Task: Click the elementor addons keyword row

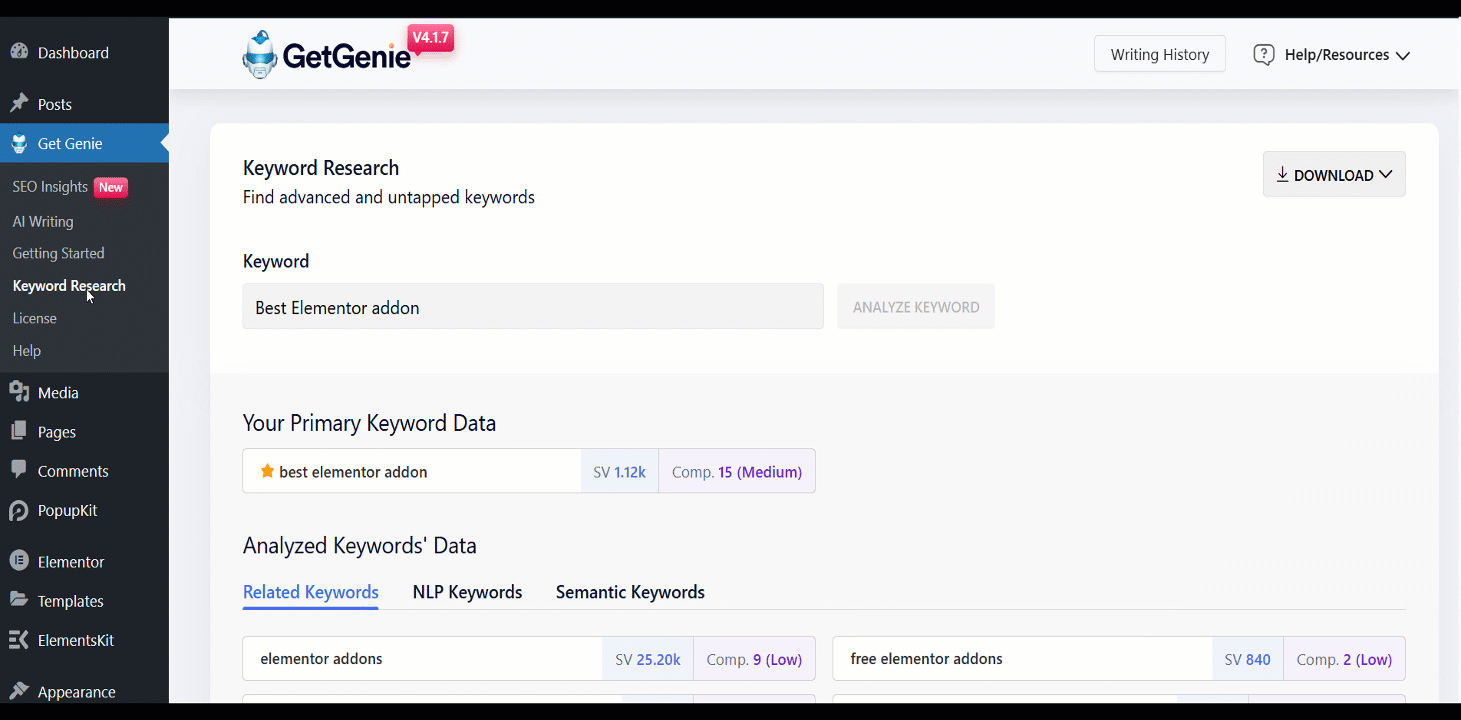Action: click(529, 659)
